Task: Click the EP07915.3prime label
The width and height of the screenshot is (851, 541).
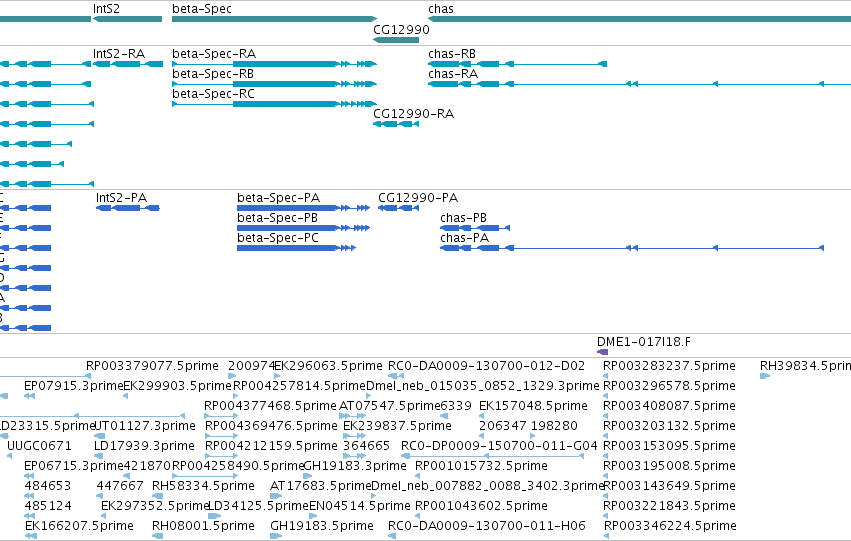Action: click(74, 386)
